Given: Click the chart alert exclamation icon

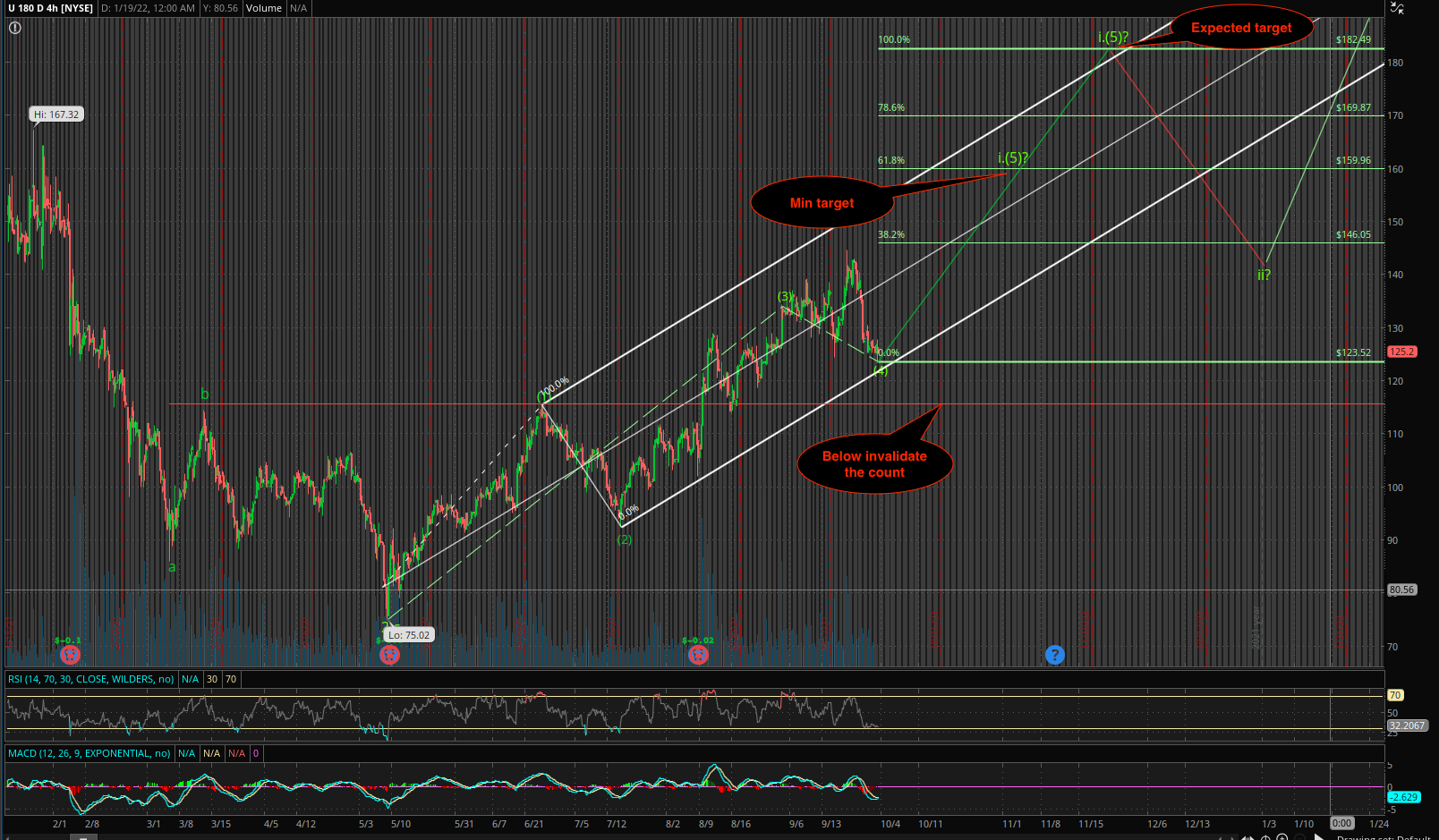Looking at the screenshot, I should tap(14, 28).
